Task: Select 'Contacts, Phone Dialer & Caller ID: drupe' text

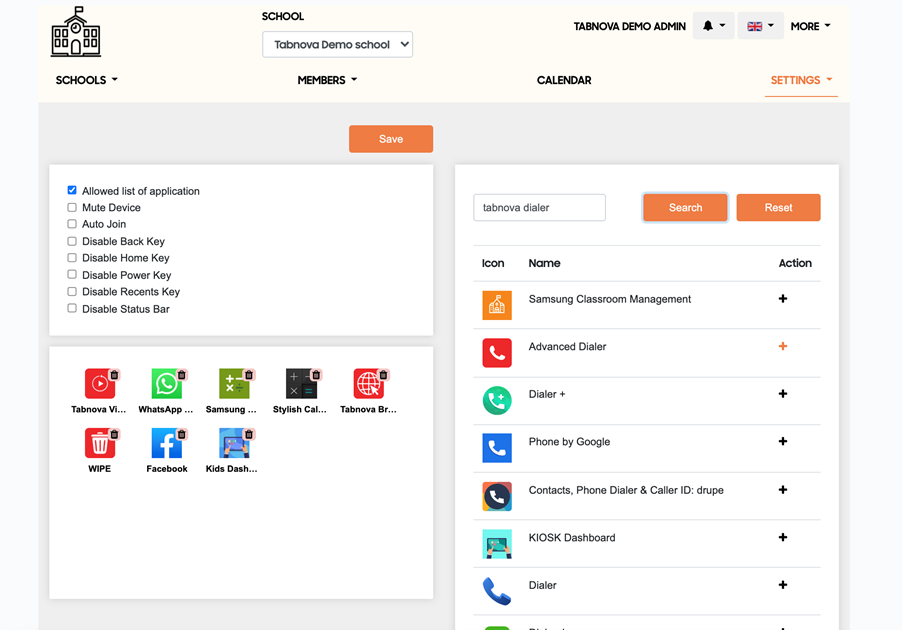Action: pos(626,490)
